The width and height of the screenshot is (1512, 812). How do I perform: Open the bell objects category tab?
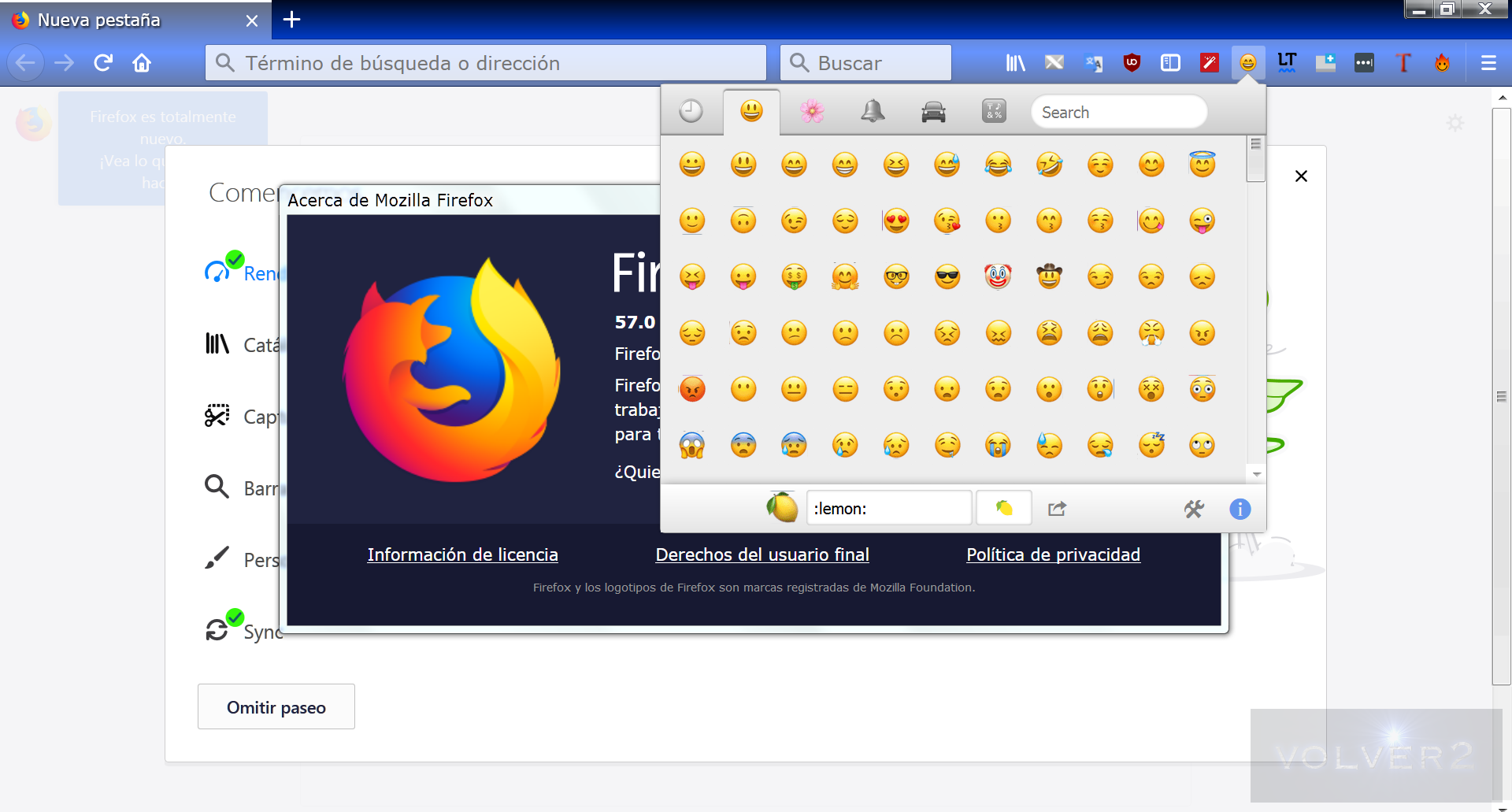click(873, 111)
